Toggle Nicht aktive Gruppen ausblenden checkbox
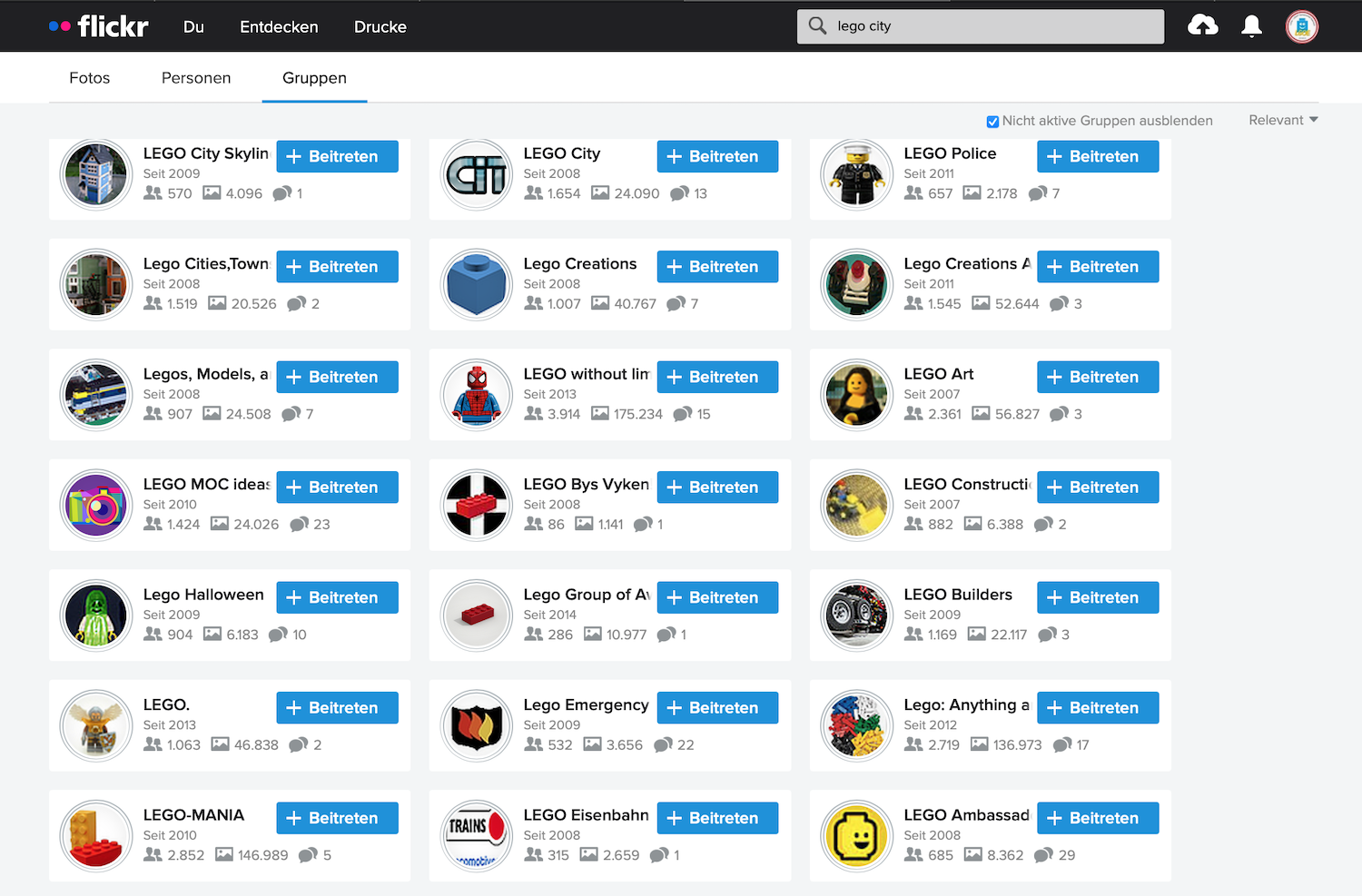 [x=992, y=122]
